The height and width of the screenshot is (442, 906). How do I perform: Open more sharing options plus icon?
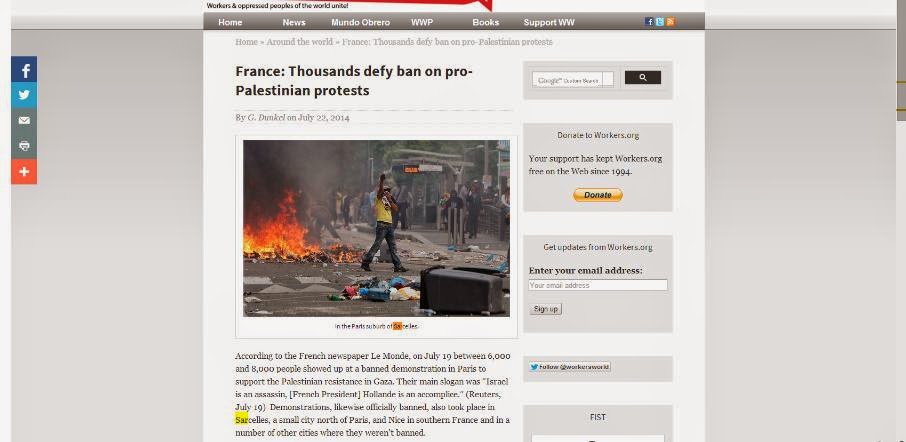[24, 172]
